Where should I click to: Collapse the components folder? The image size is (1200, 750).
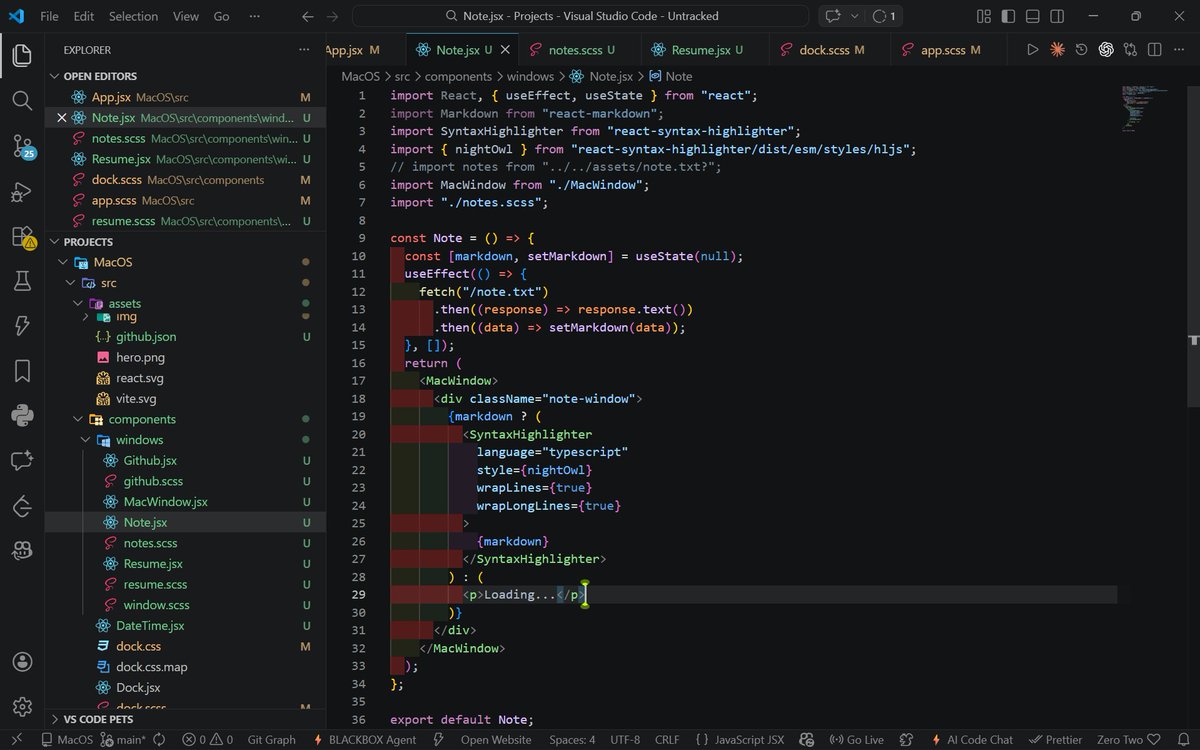[78, 419]
